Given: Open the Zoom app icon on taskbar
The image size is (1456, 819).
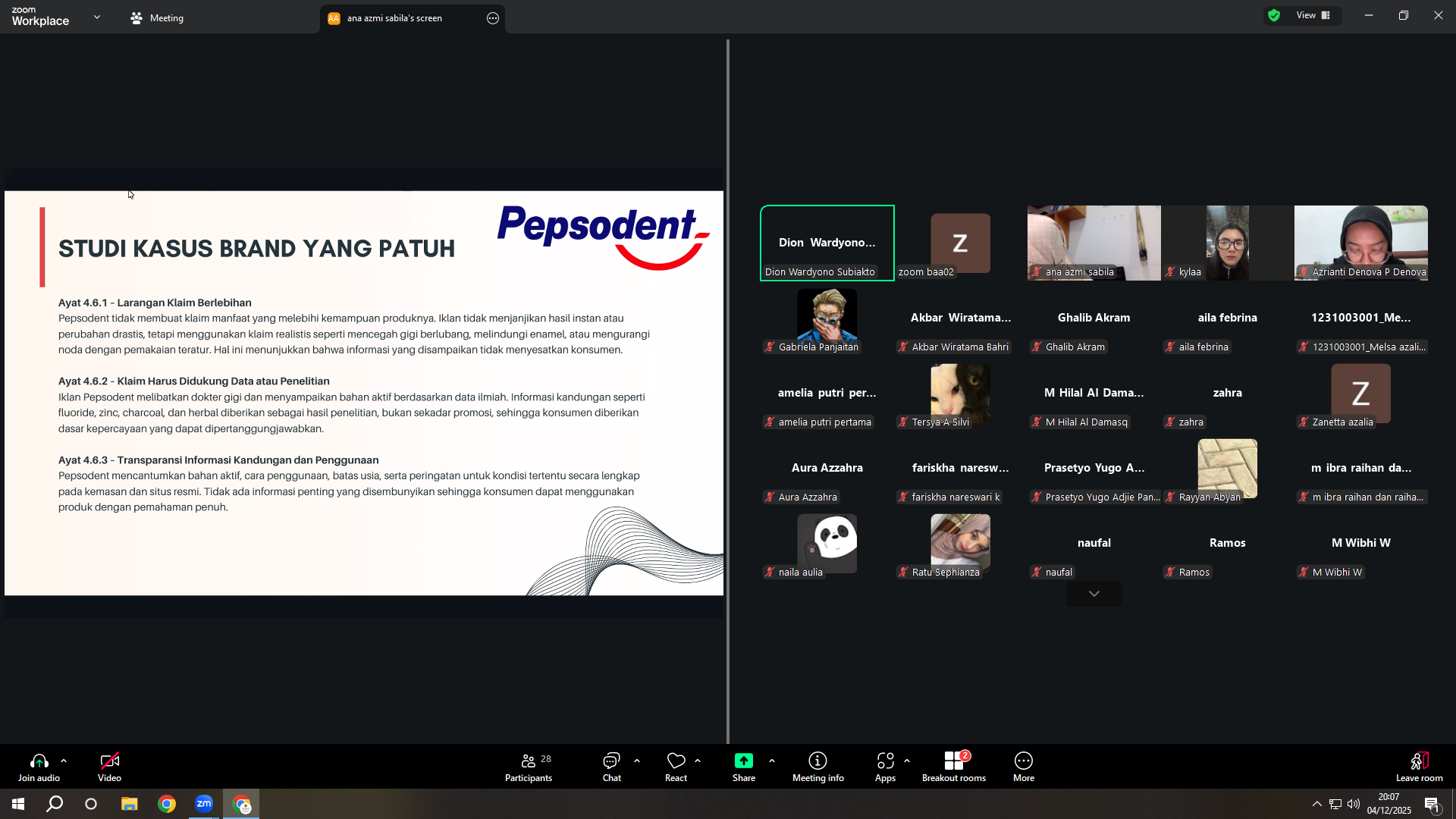Looking at the screenshot, I should 204,804.
